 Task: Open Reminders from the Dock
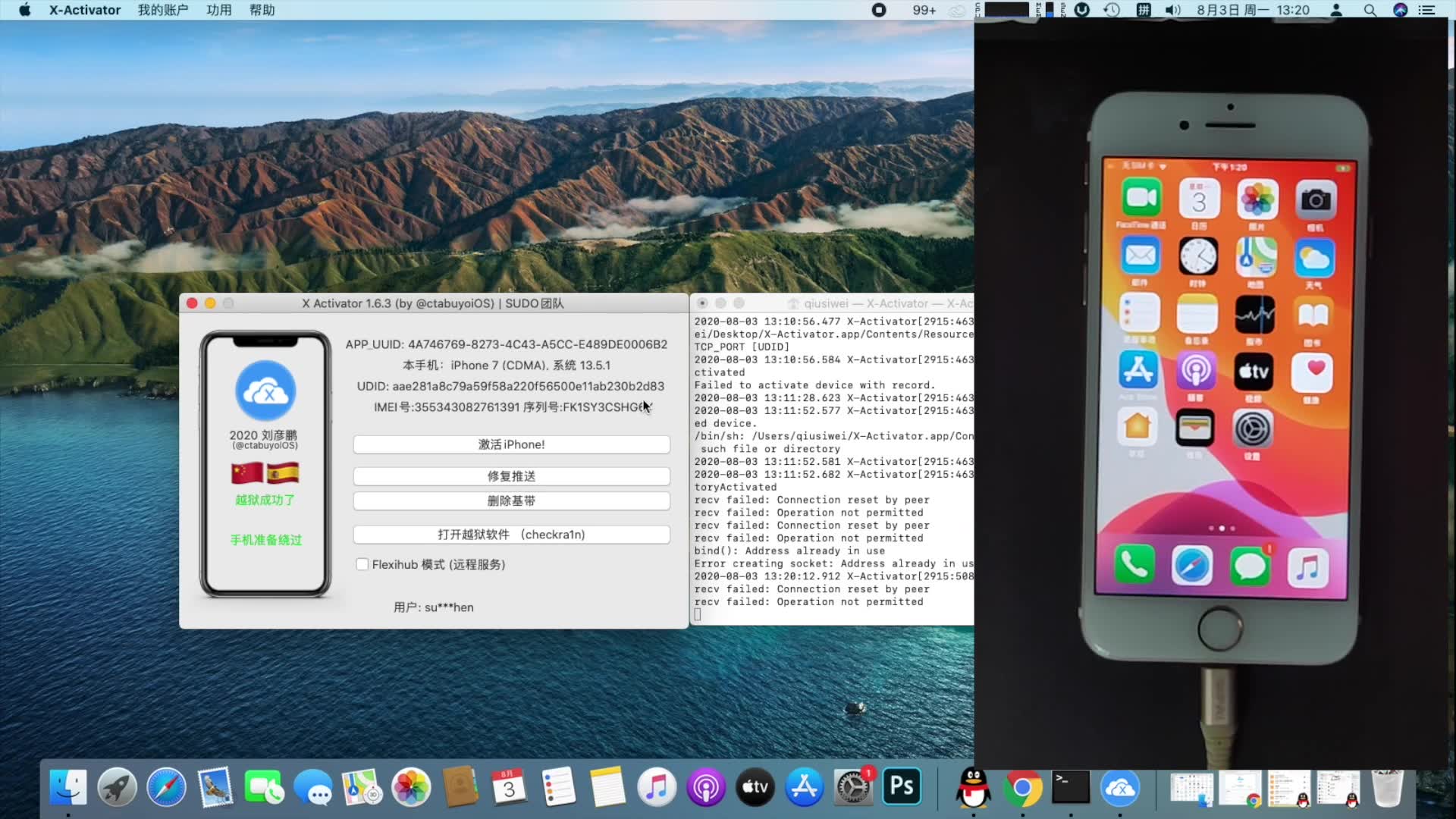tap(558, 787)
